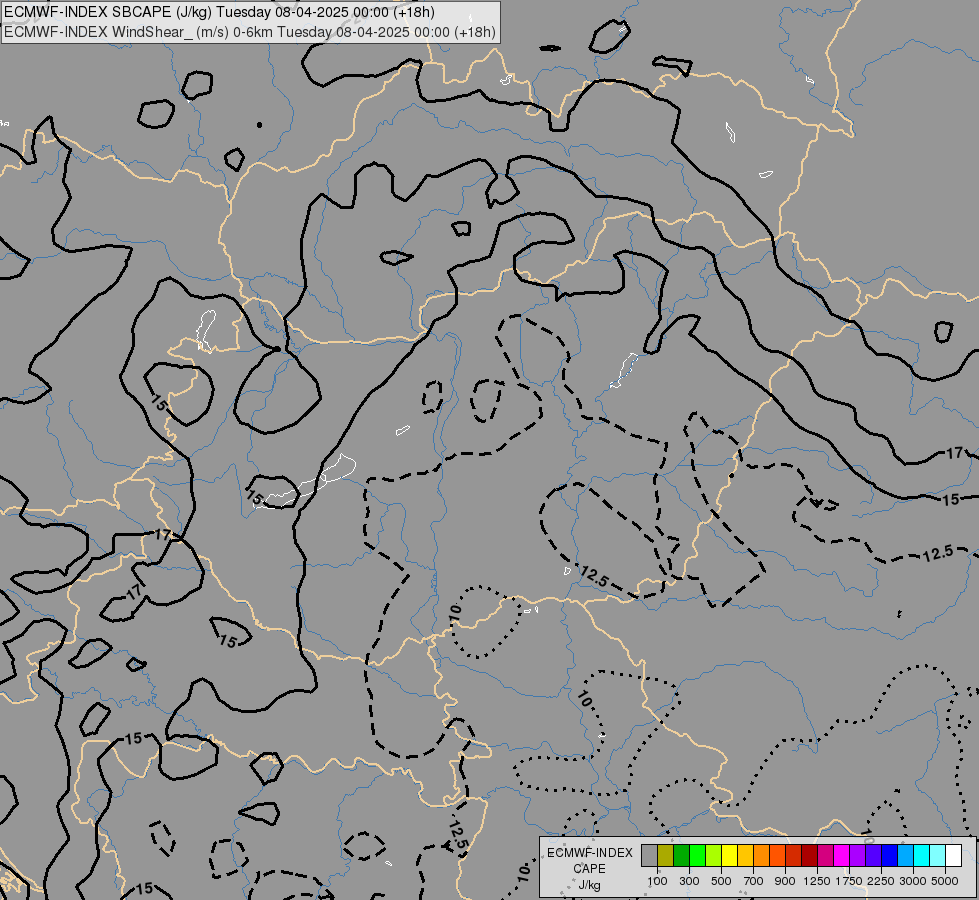The width and height of the screenshot is (979, 900).
Task: Click the legend value 500
Action: (721, 881)
